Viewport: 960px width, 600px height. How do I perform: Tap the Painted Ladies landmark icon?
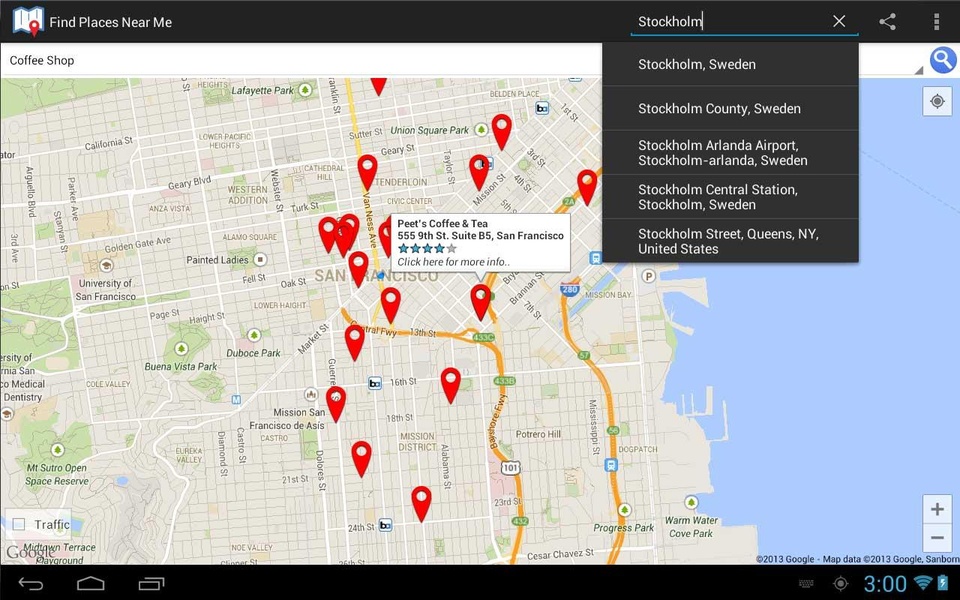(x=261, y=260)
